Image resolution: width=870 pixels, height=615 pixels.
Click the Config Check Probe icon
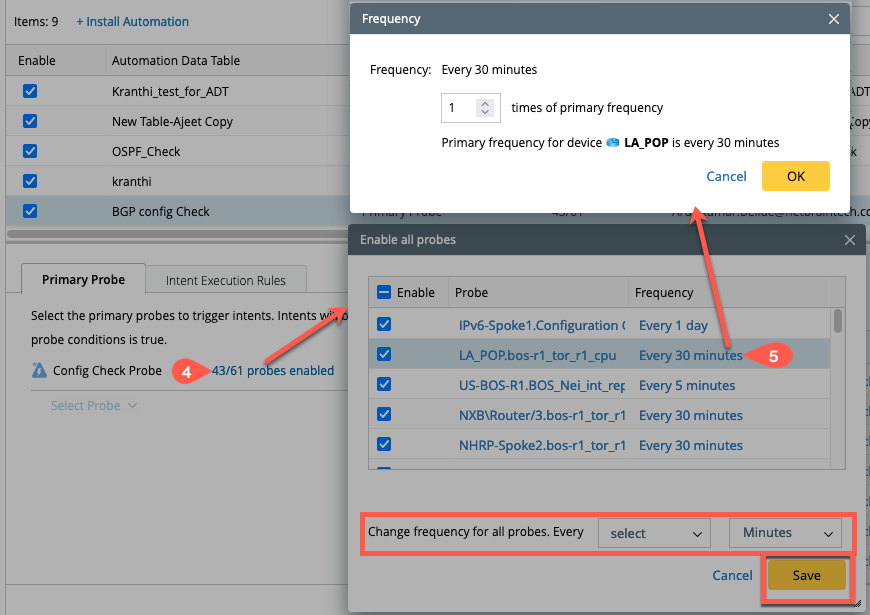click(39, 371)
